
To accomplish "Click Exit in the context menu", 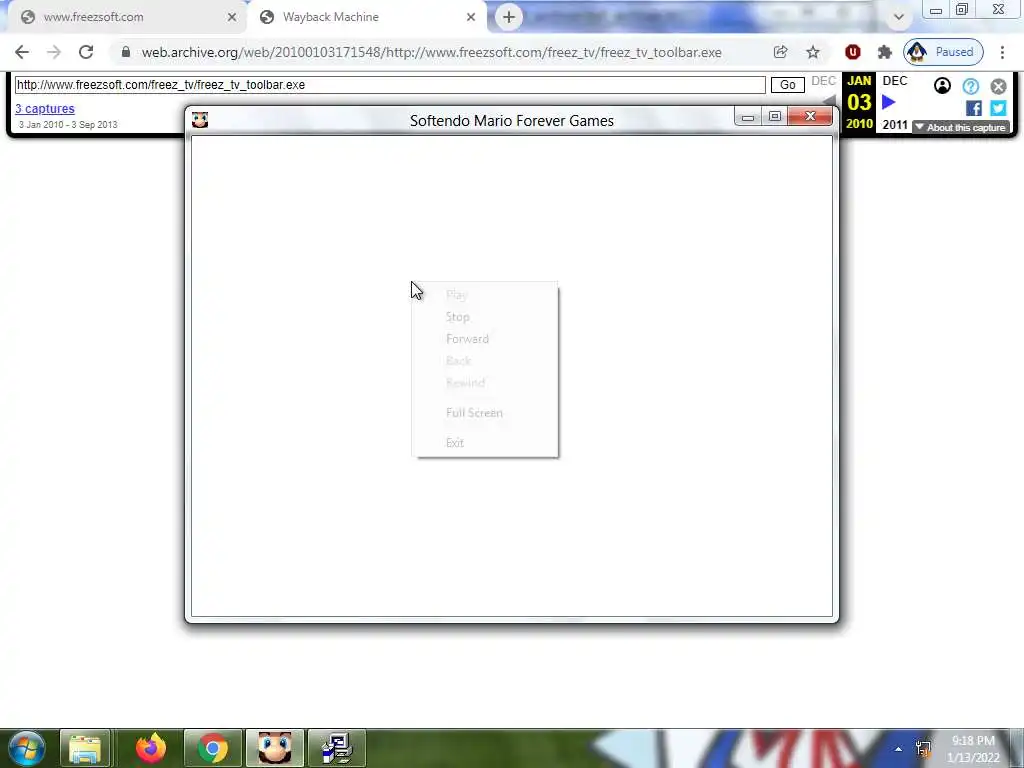I will [485, 443].
